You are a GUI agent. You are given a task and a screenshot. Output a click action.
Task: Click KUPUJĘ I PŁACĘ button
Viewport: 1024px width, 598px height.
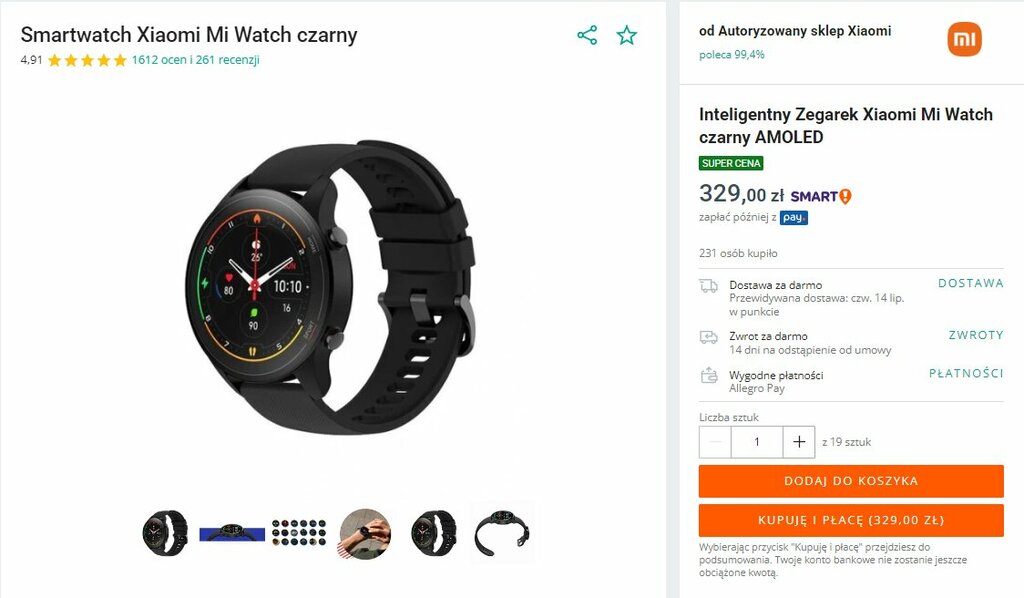(x=851, y=520)
